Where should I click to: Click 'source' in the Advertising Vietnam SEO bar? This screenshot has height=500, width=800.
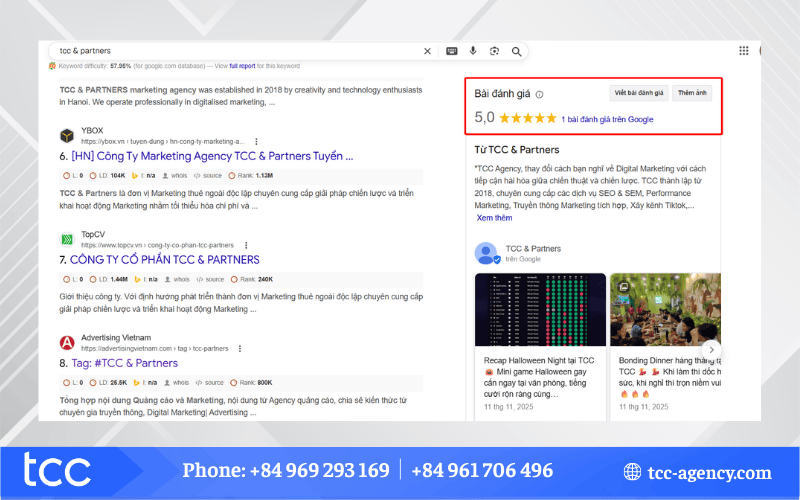pos(210,383)
